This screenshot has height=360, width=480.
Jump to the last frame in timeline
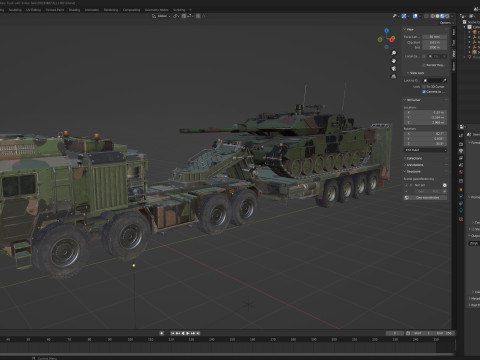tap(198, 333)
